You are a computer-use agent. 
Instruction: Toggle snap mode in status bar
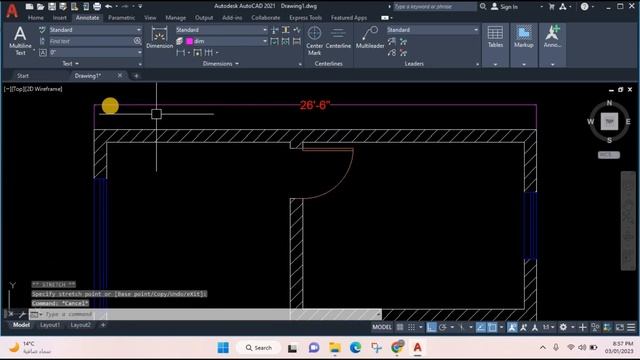pos(411,327)
